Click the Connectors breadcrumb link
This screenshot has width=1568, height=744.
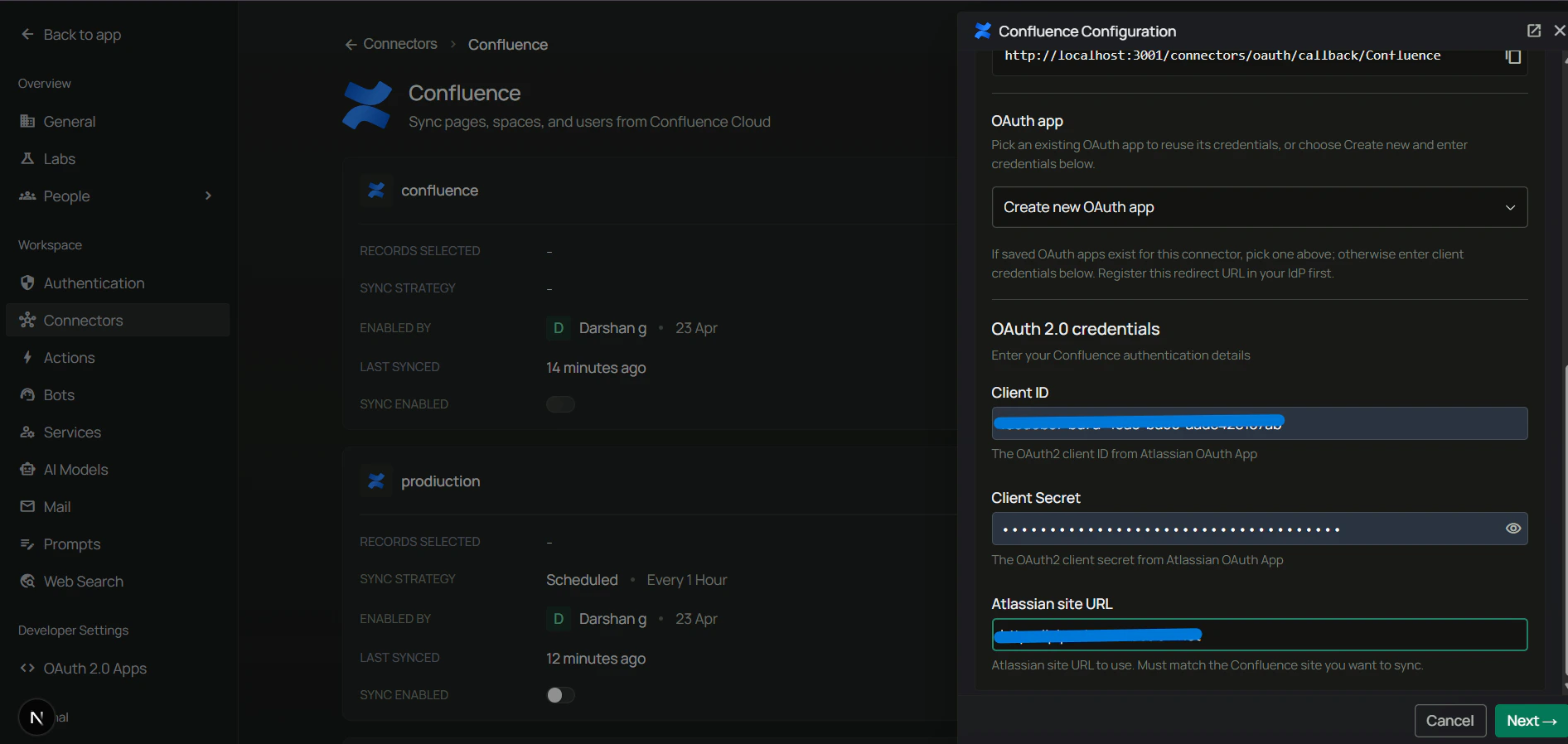[x=399, y=44]
